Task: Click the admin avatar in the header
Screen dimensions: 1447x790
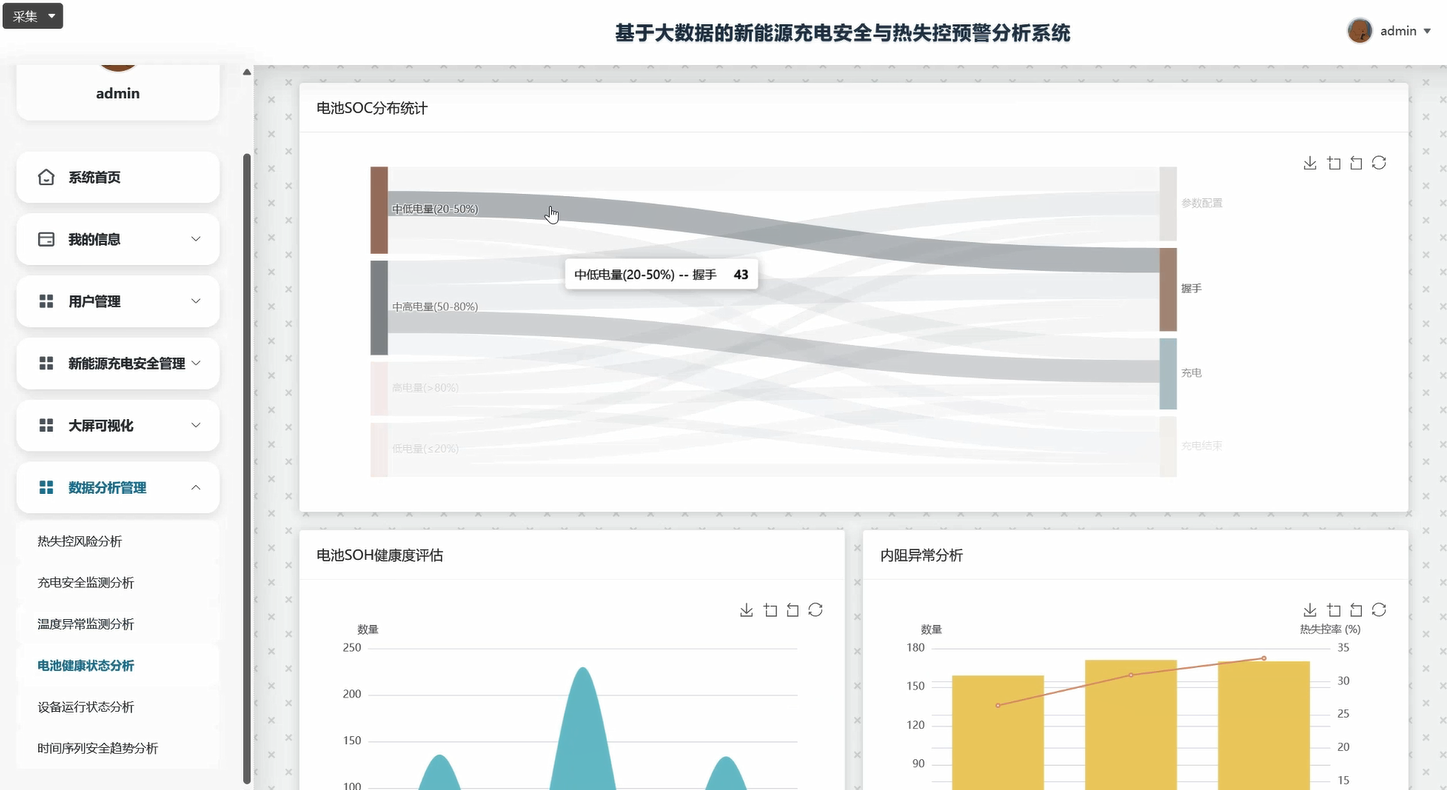Action: click(x=1360, y=31)
